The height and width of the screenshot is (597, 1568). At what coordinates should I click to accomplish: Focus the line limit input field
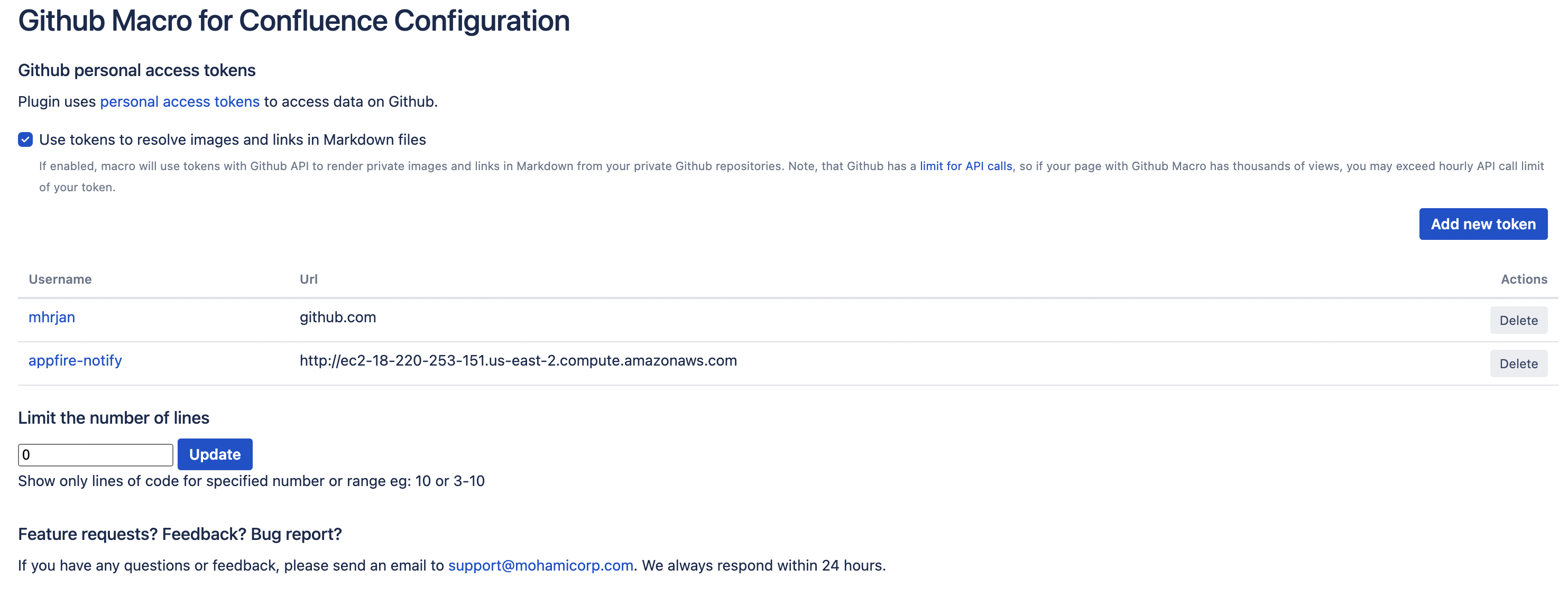96,454
